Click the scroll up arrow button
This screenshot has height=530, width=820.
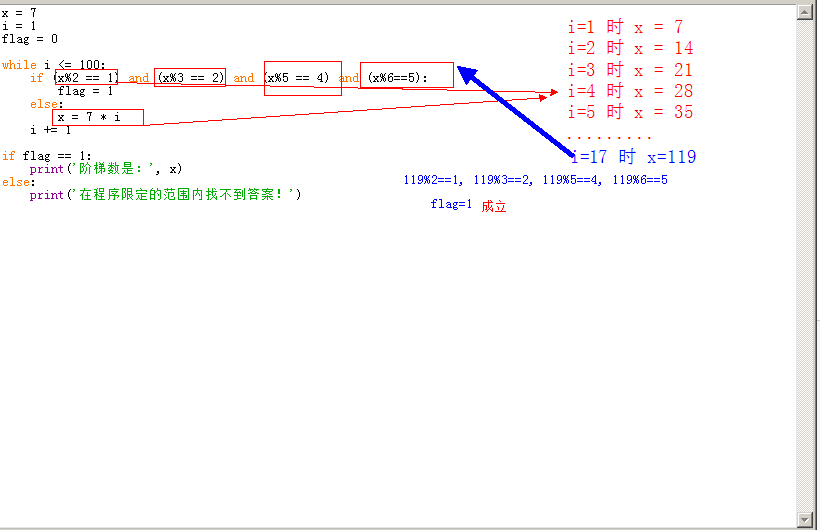click(x=804, y=12)
